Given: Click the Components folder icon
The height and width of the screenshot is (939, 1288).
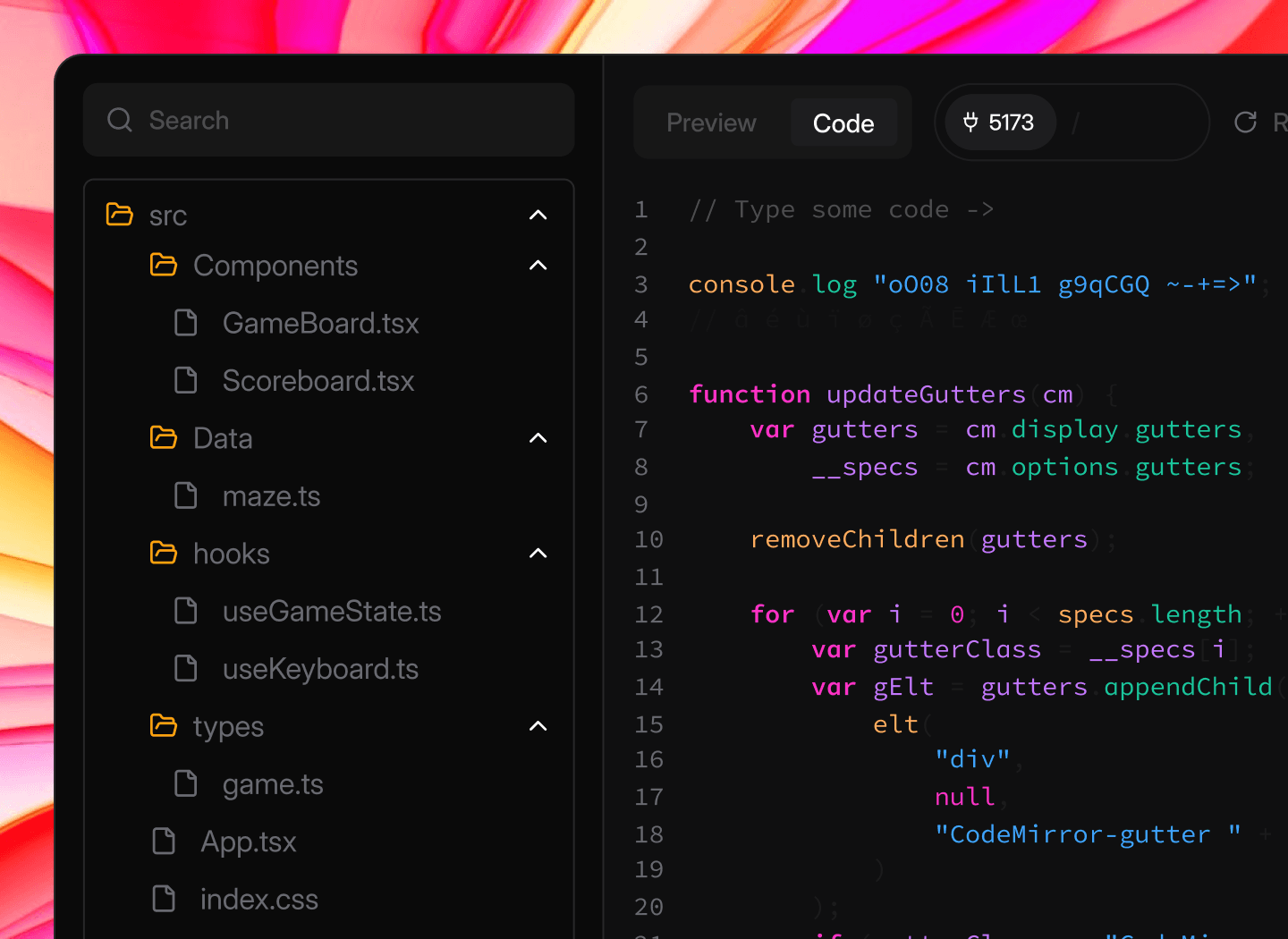Looking at the screenshot, I should [164, 265].
